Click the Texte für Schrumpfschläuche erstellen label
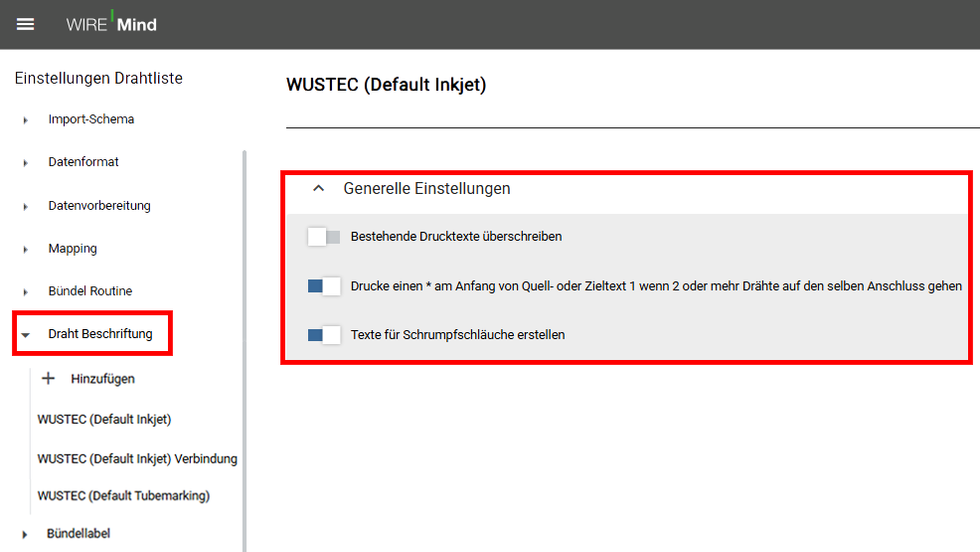The image size is (980, 552). click(x=458, y=334)
